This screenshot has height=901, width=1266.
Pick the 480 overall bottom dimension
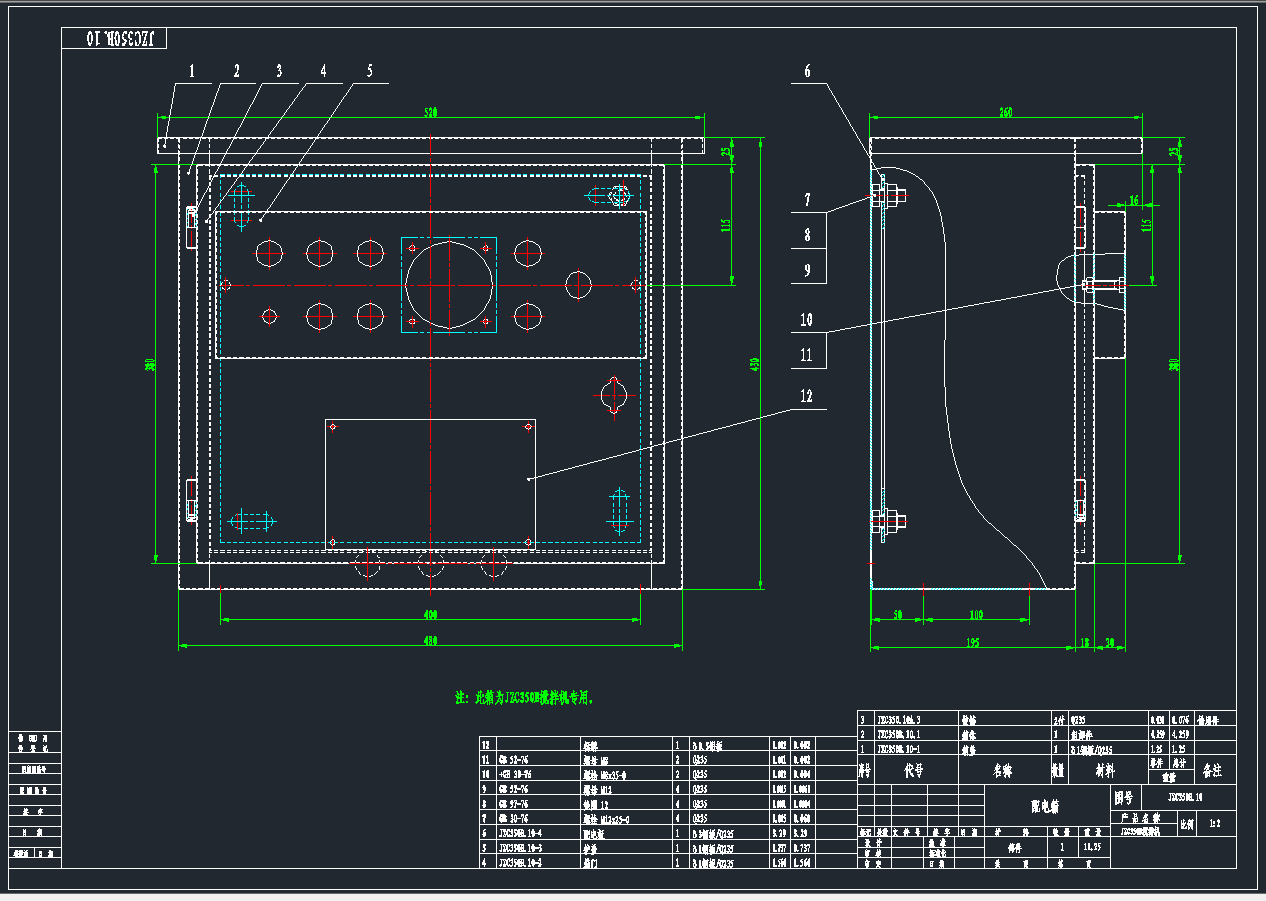(x=430, y=640)
